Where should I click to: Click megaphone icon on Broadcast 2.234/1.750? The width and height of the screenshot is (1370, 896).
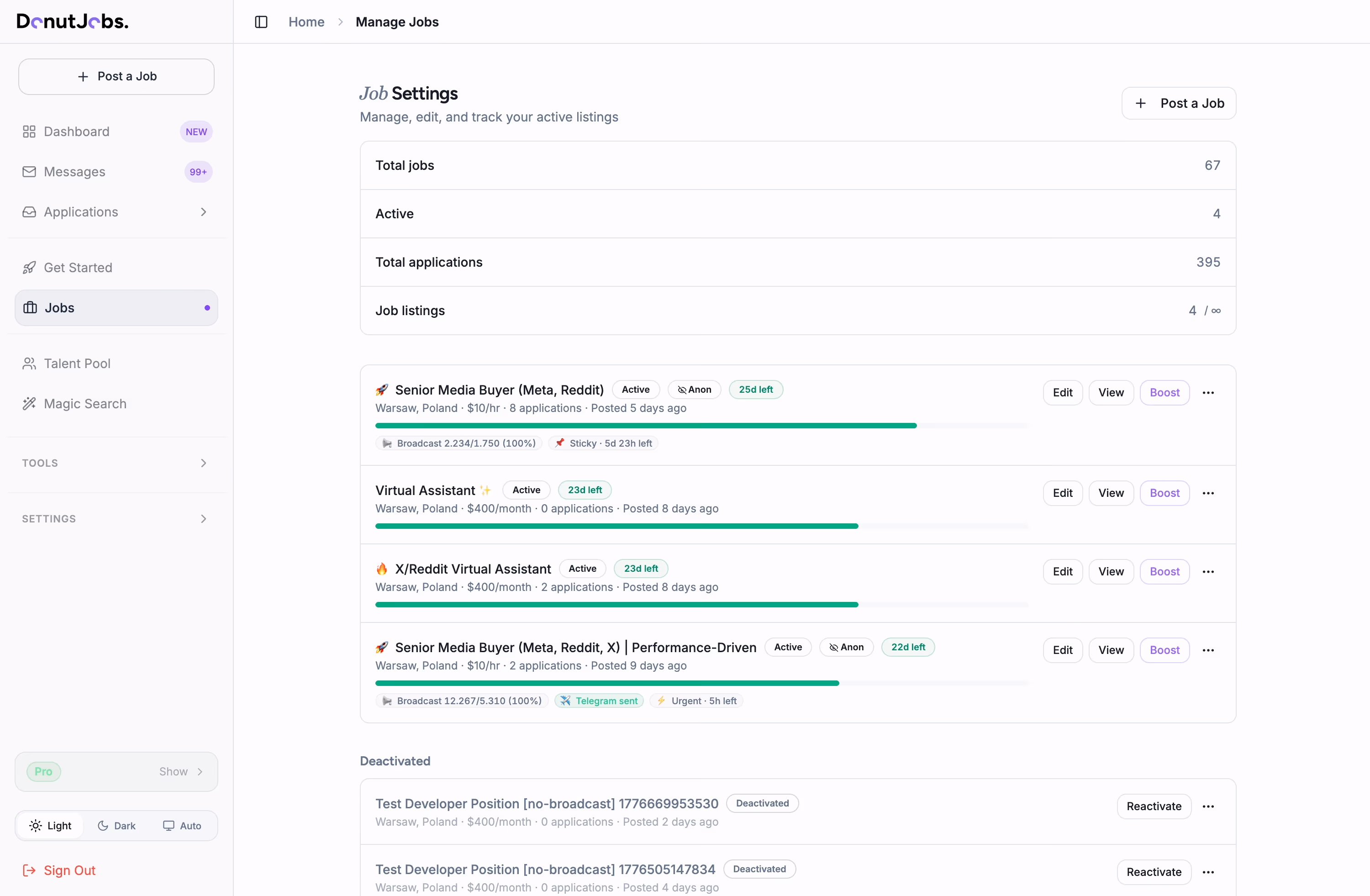pyautogui.click(x=387, y=443)
